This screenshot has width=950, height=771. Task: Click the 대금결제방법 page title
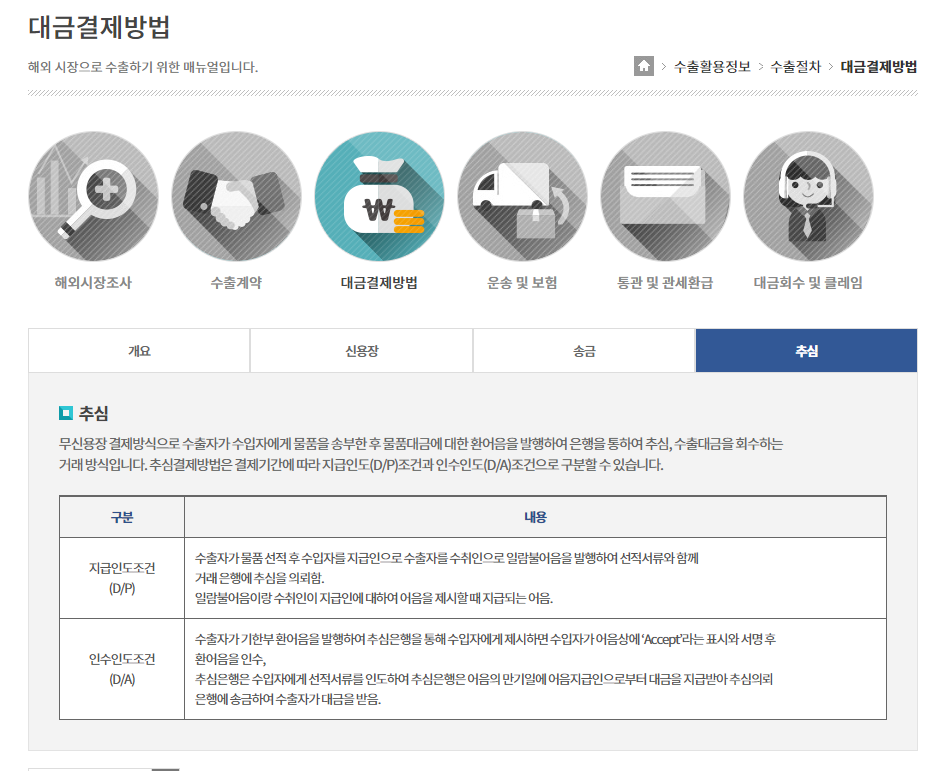coord(99,27)
